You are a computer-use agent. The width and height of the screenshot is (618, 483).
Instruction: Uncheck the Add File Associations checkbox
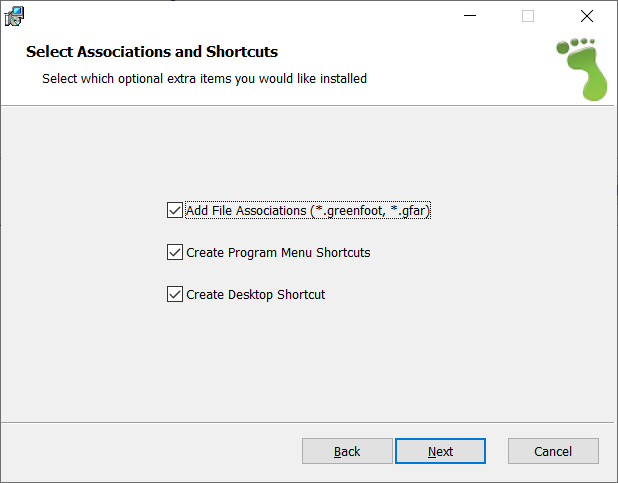click(175, 211)
